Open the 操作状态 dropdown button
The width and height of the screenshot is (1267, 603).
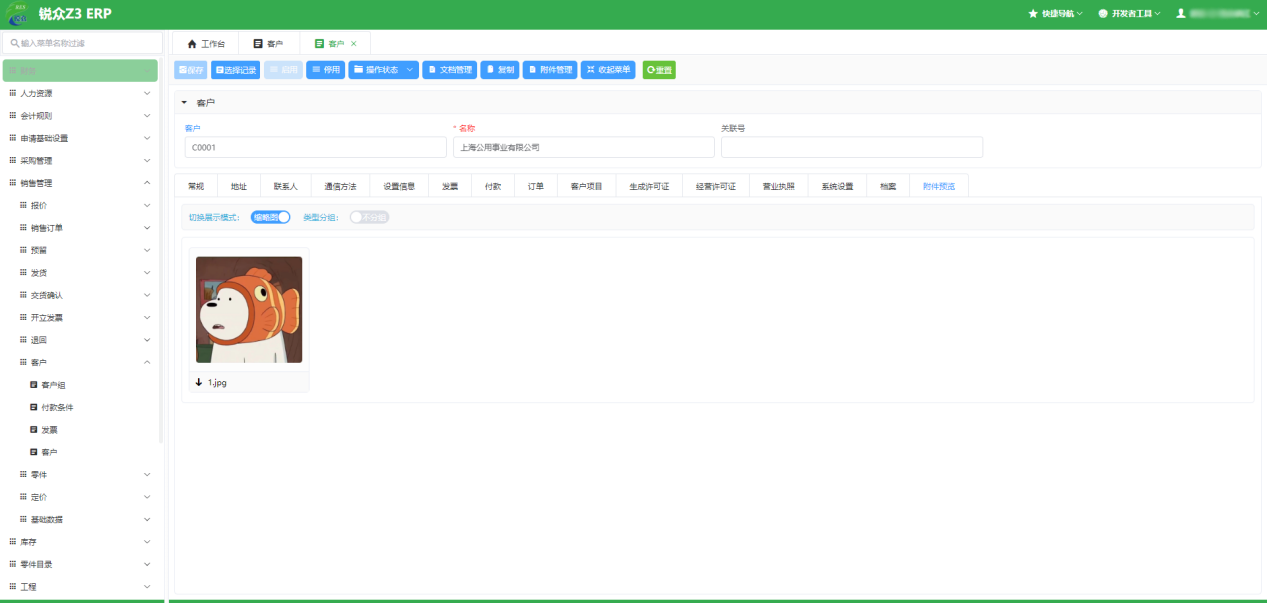point(384,70)
